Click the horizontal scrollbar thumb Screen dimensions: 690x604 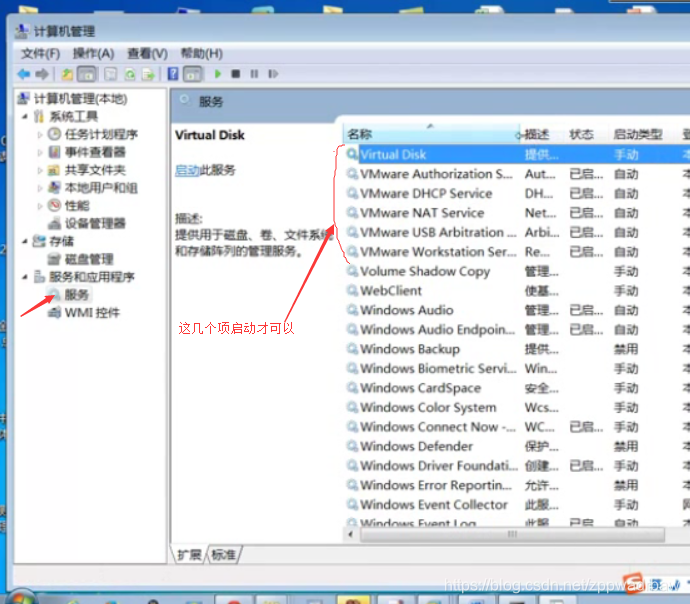click(x=512, y=534)
